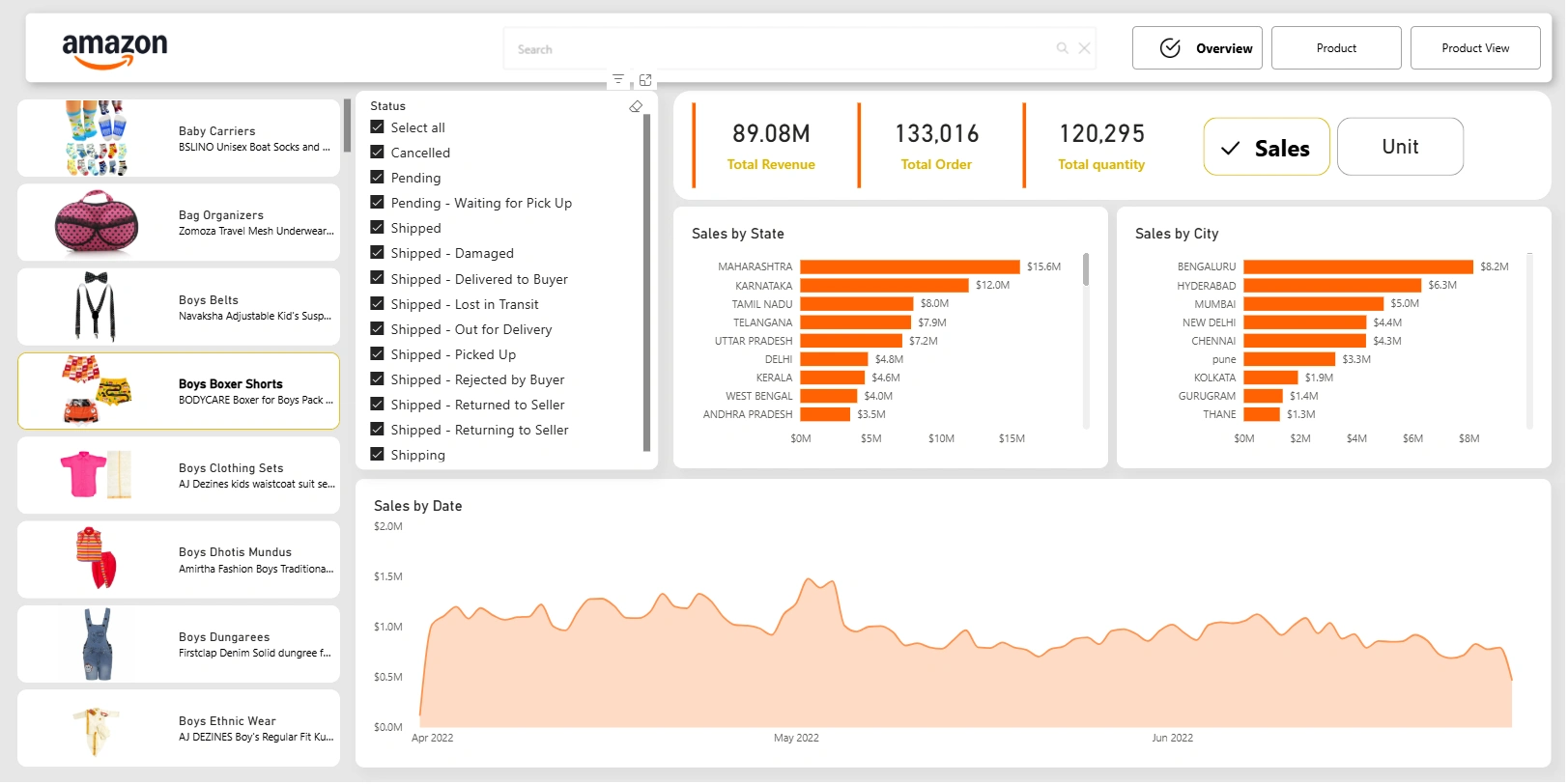
Task: Select the Sales measure button
Action: coord(1267,147)
